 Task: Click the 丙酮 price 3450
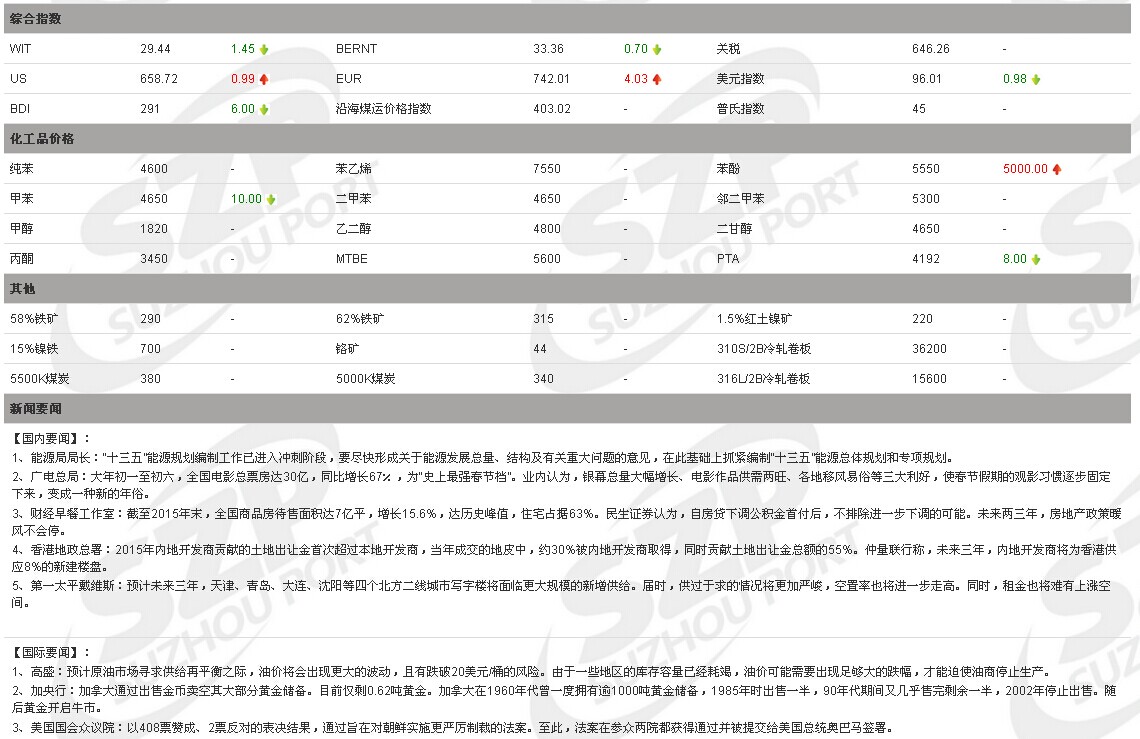click(153, 258)
